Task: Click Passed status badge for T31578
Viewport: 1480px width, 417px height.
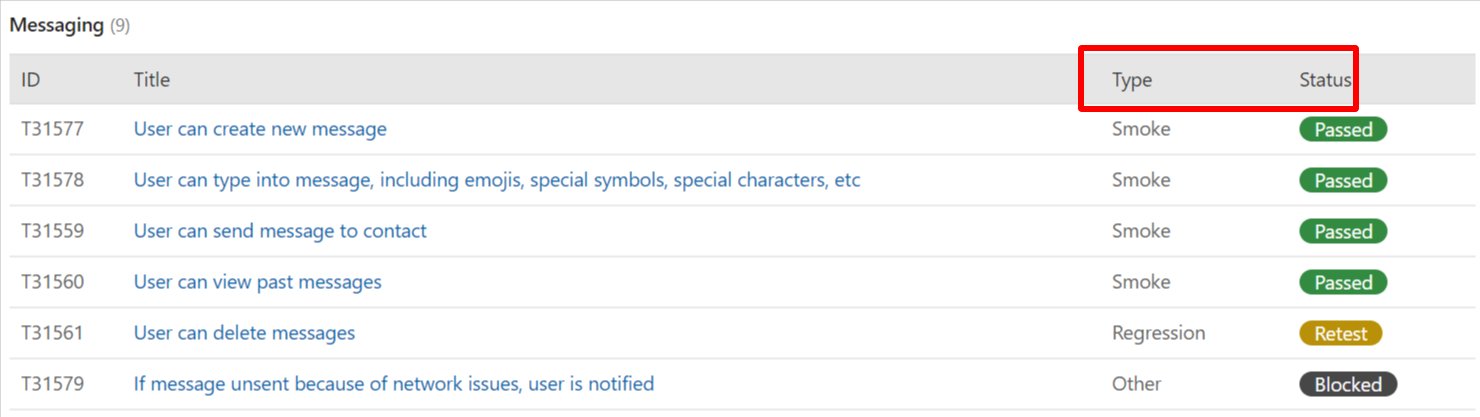Action: pyautogui.click(x=1342, y=181)
